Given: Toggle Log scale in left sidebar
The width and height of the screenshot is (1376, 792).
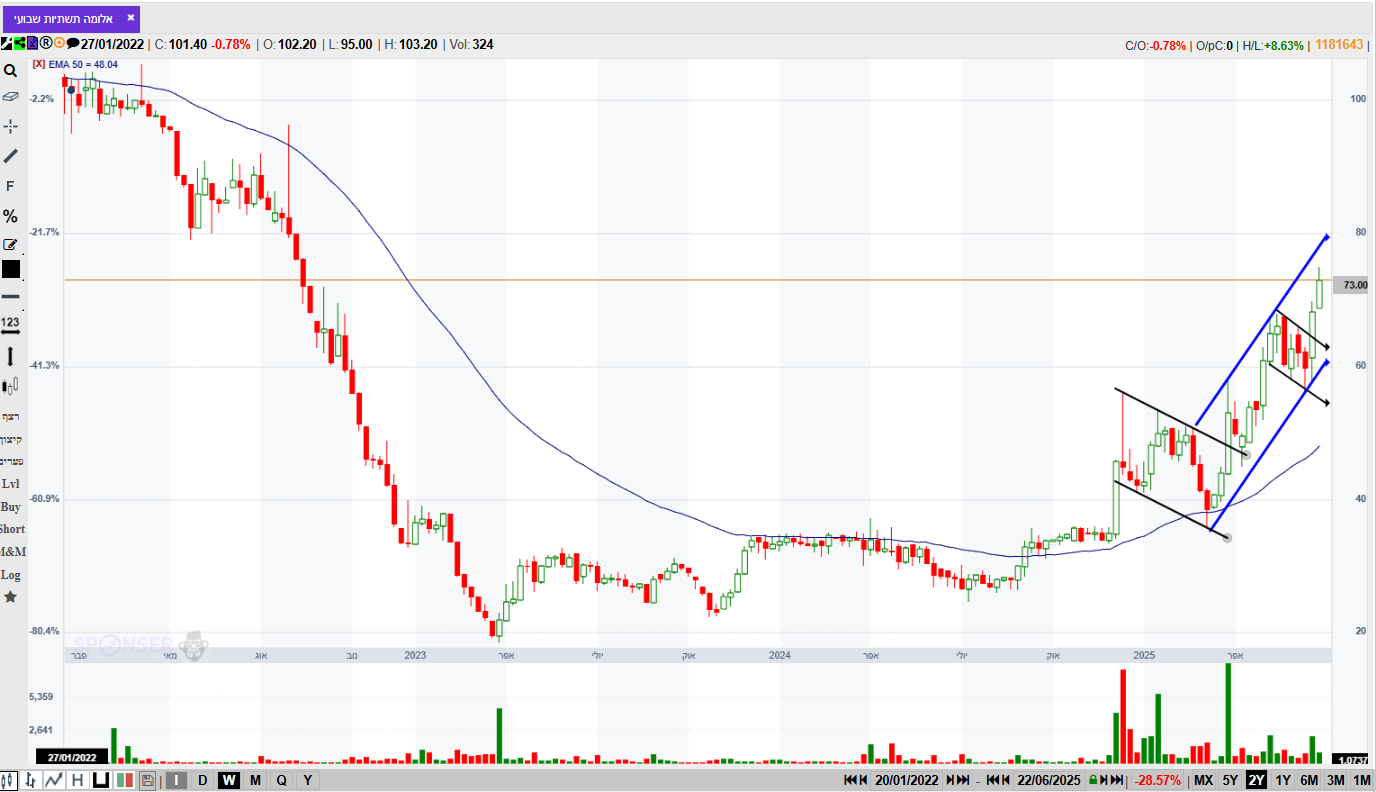Looking at the screenshot, I should [10, 575].
